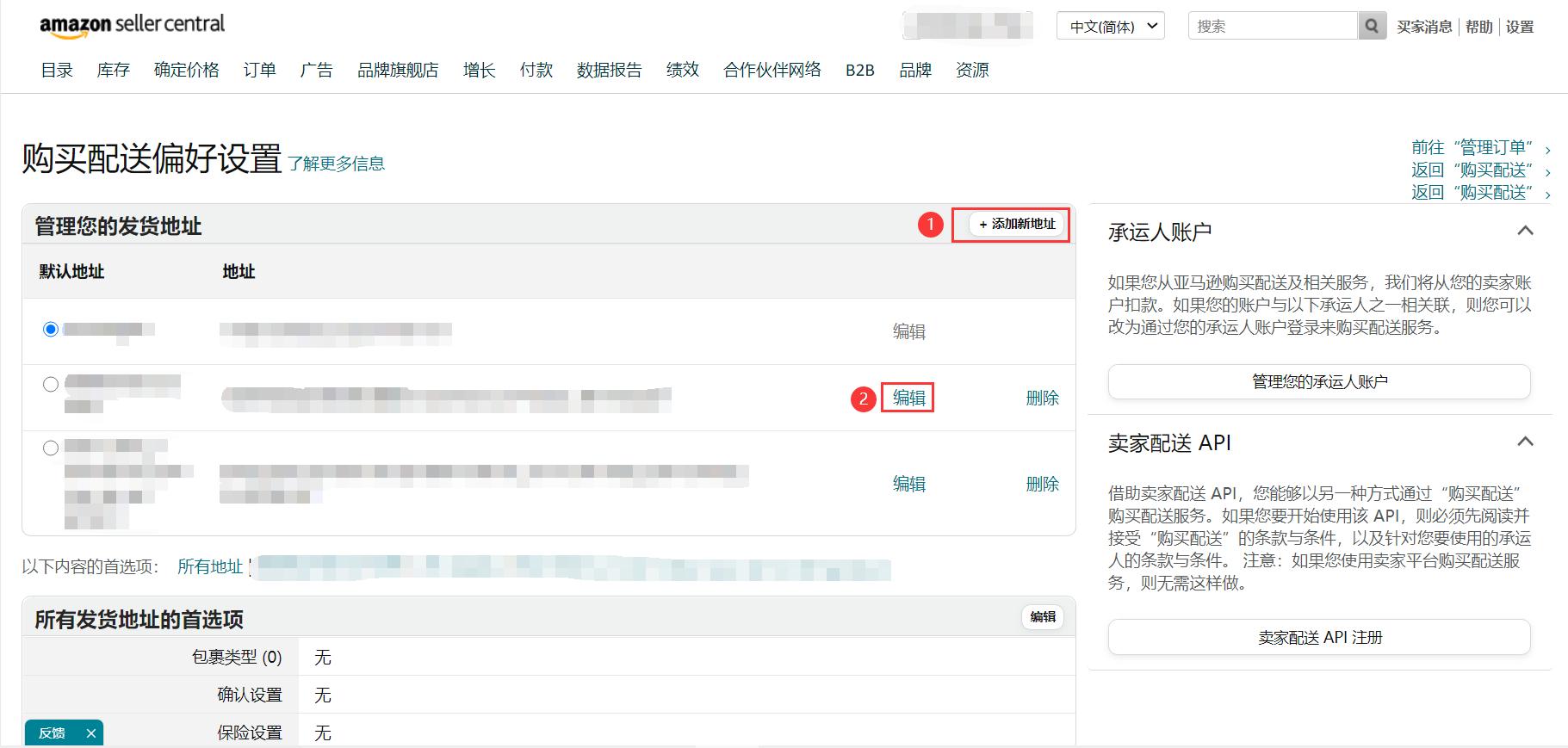Image resolution: width=1568 pixels, height=748 pixels.
Task: Click 编辑 for the default address row
Action: pyautogui.click(x=909, y=331)
